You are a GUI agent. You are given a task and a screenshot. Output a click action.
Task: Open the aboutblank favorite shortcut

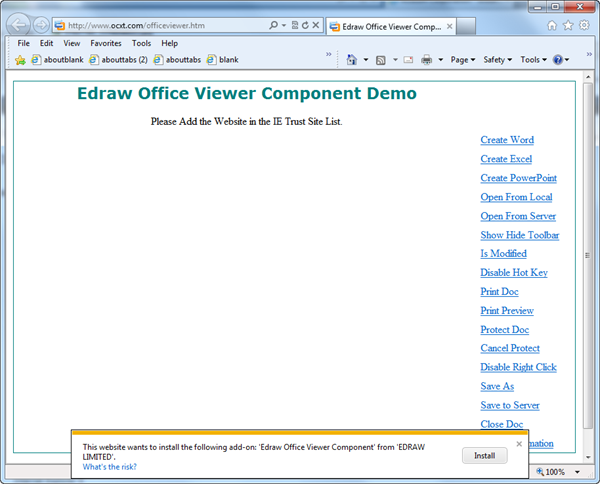point(57,60)
